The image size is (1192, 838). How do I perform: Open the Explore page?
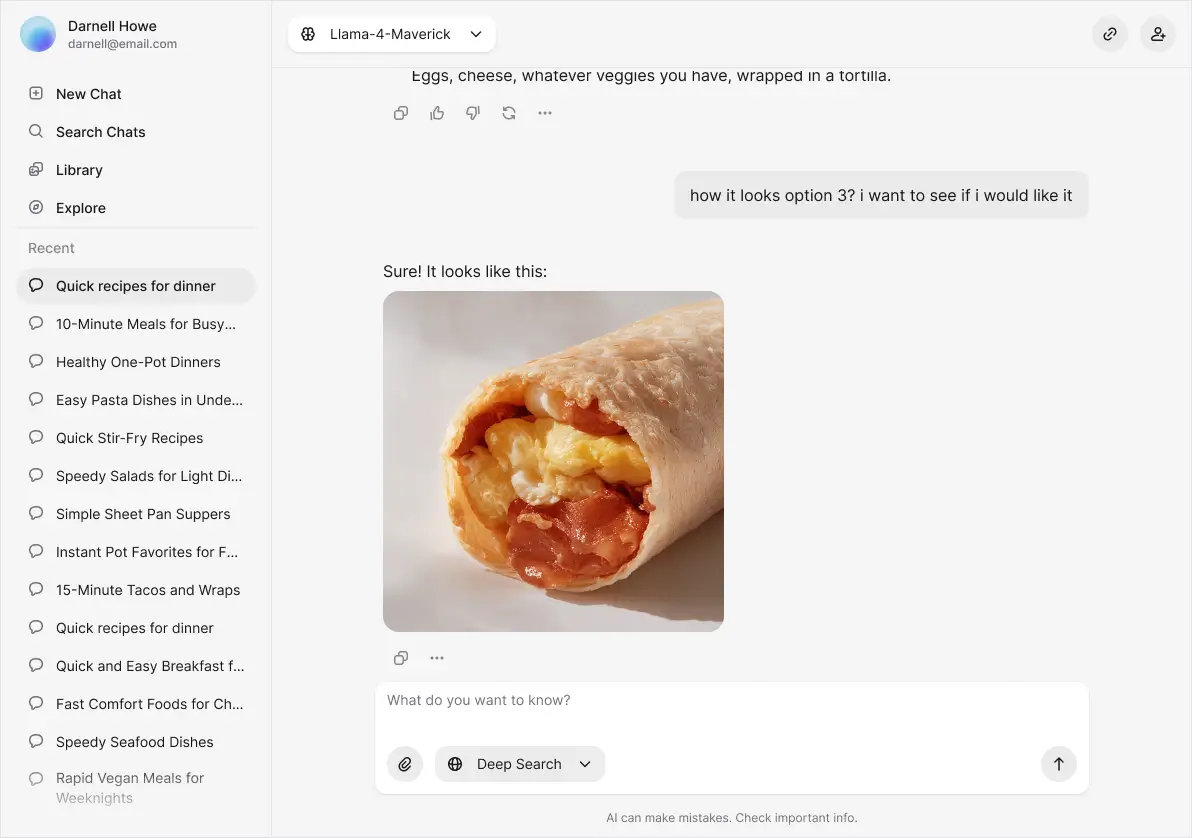[81, 207]
